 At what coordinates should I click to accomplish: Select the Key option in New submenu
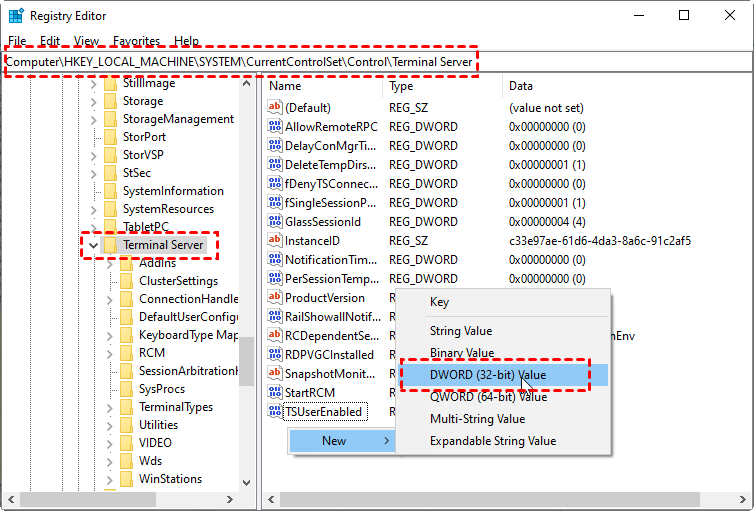pyautogui.click(x=439, y=302)
